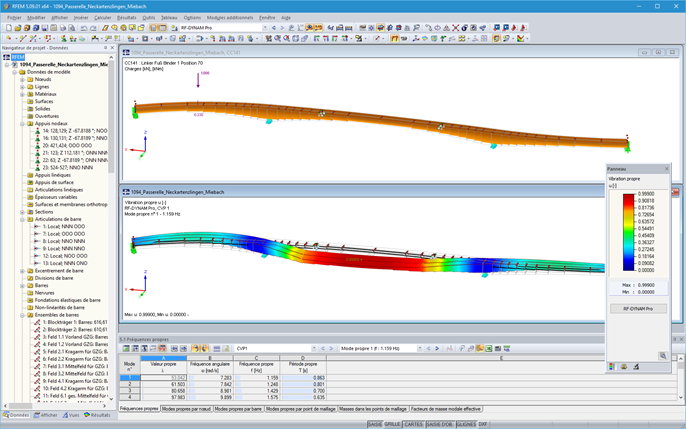
Task: Open the Fichier menu
Action: click(14, 17)
